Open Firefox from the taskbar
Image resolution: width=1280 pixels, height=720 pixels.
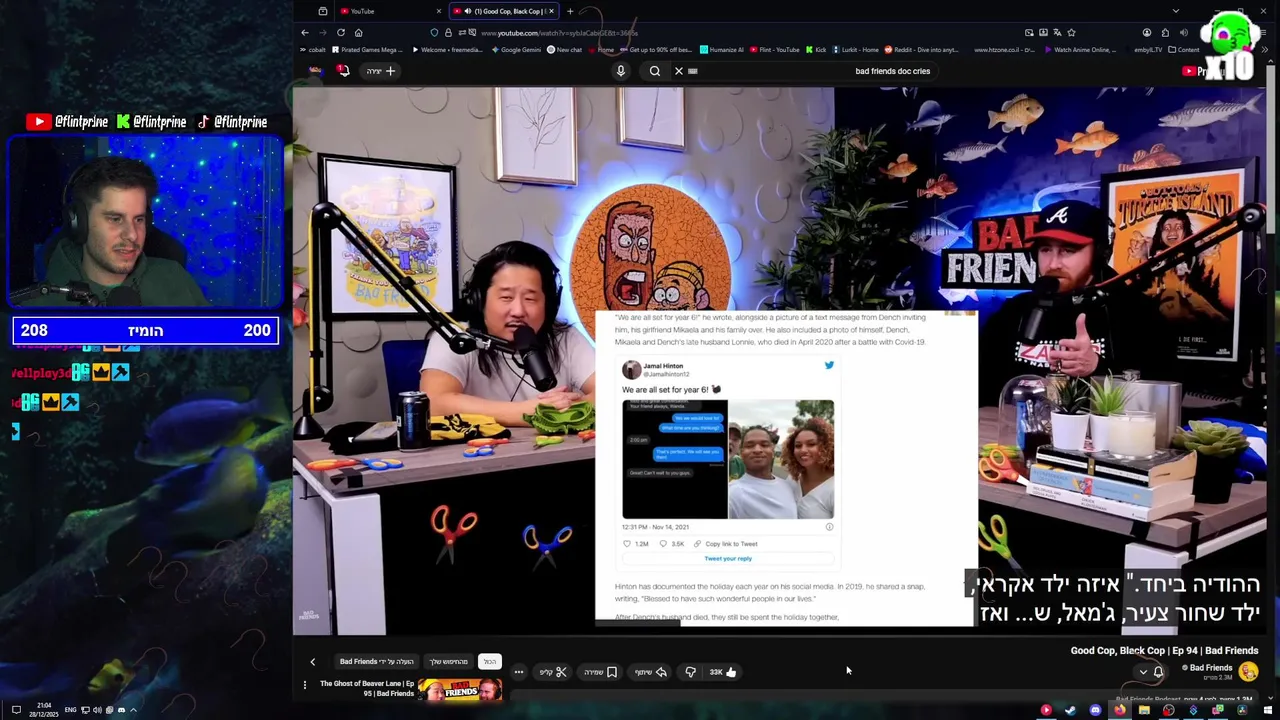pos(1120,710)
